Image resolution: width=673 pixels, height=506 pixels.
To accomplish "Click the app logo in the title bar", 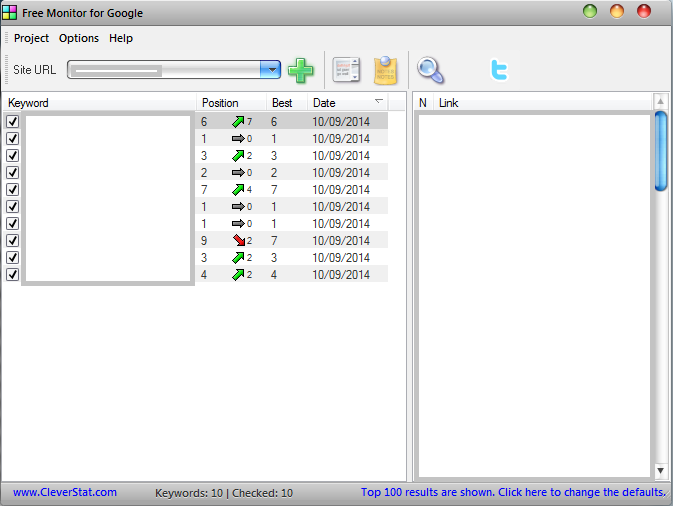I will point(9,13).
